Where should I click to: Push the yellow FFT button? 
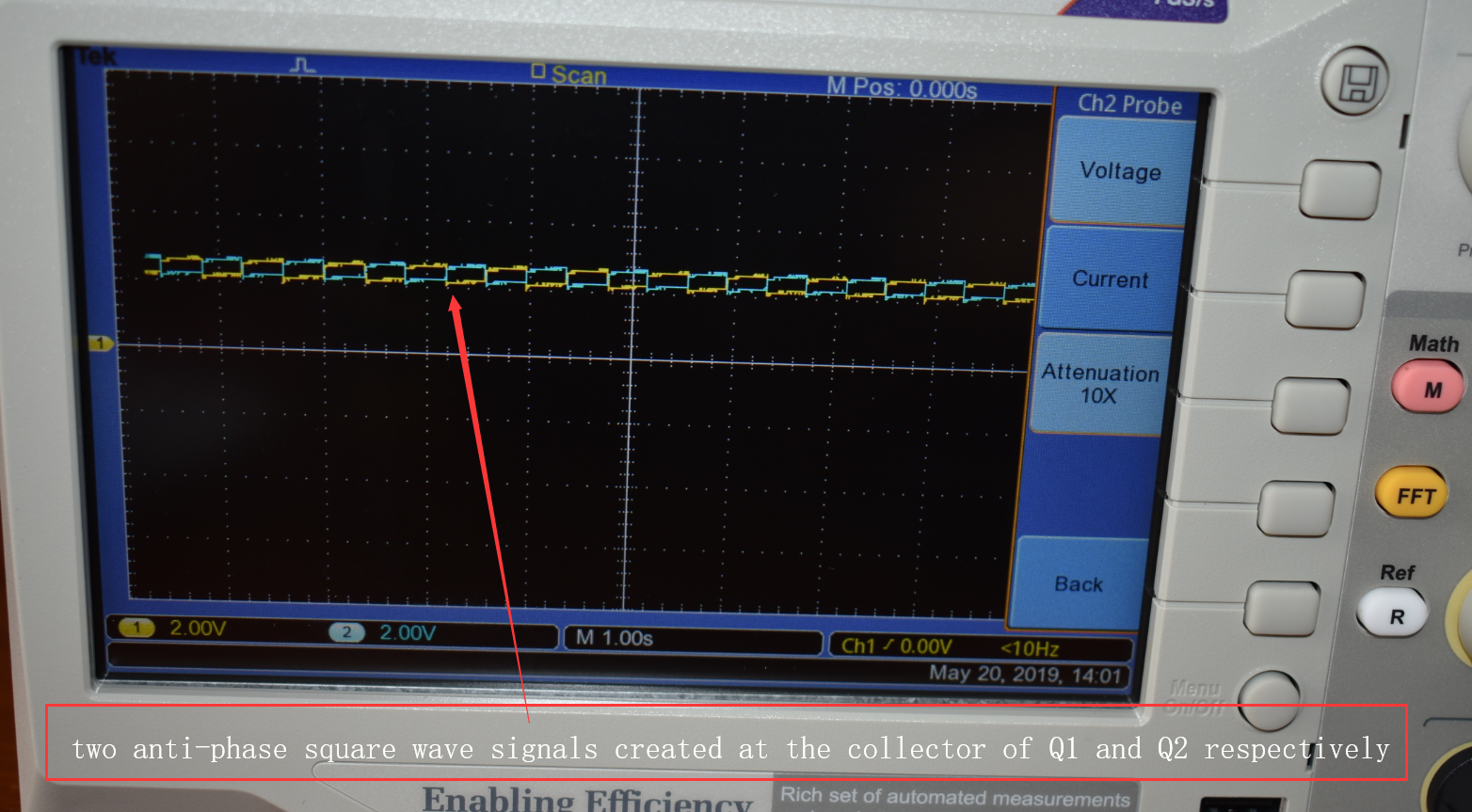point(1413,494)
